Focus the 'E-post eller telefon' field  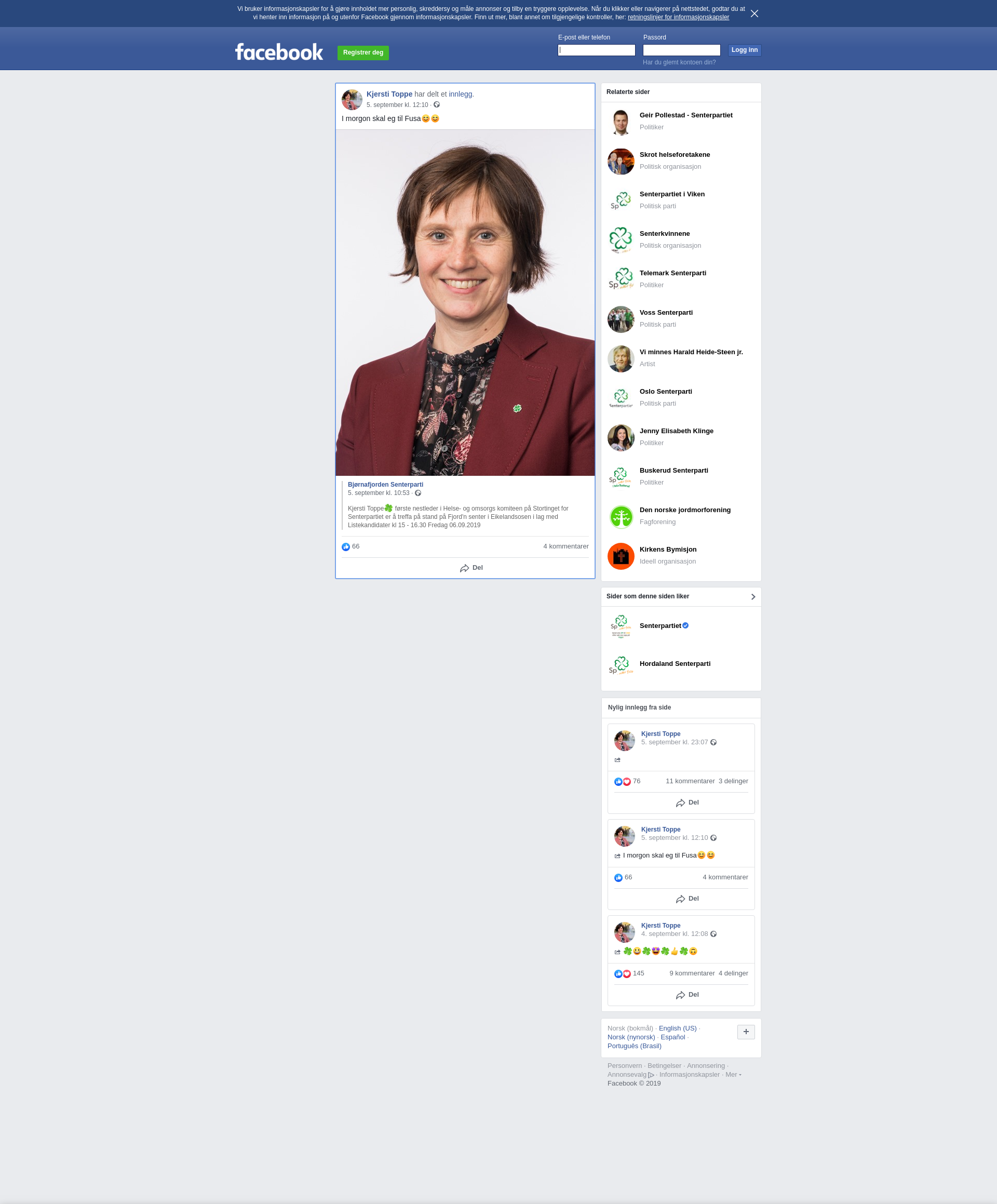pyautogui.click(x=596, y=50)
